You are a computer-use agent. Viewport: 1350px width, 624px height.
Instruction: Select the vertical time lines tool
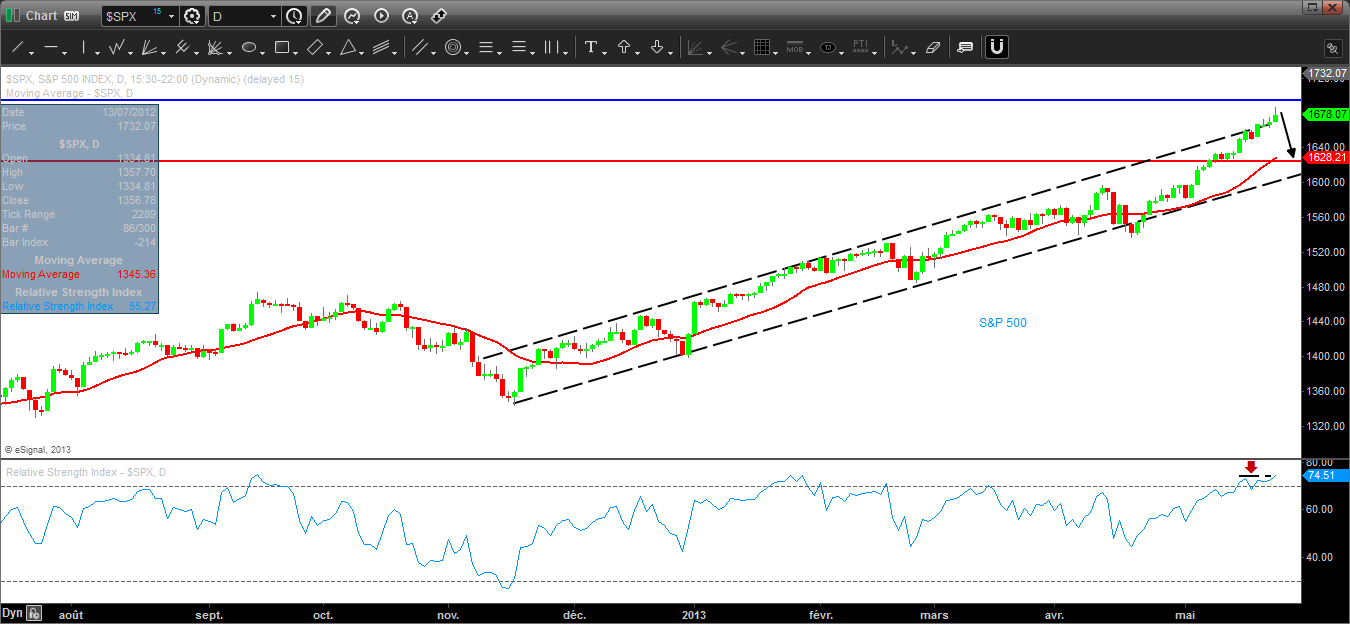551,47
